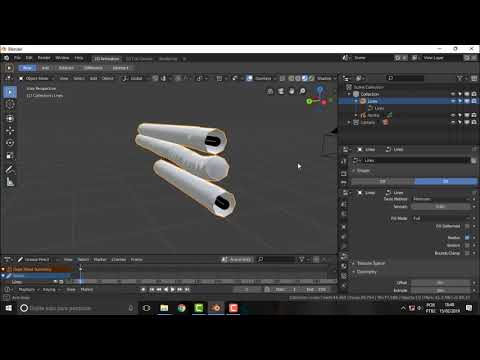480x360 pixels.
Task: Expand the Texture Space panel
Action: point(369,263)
